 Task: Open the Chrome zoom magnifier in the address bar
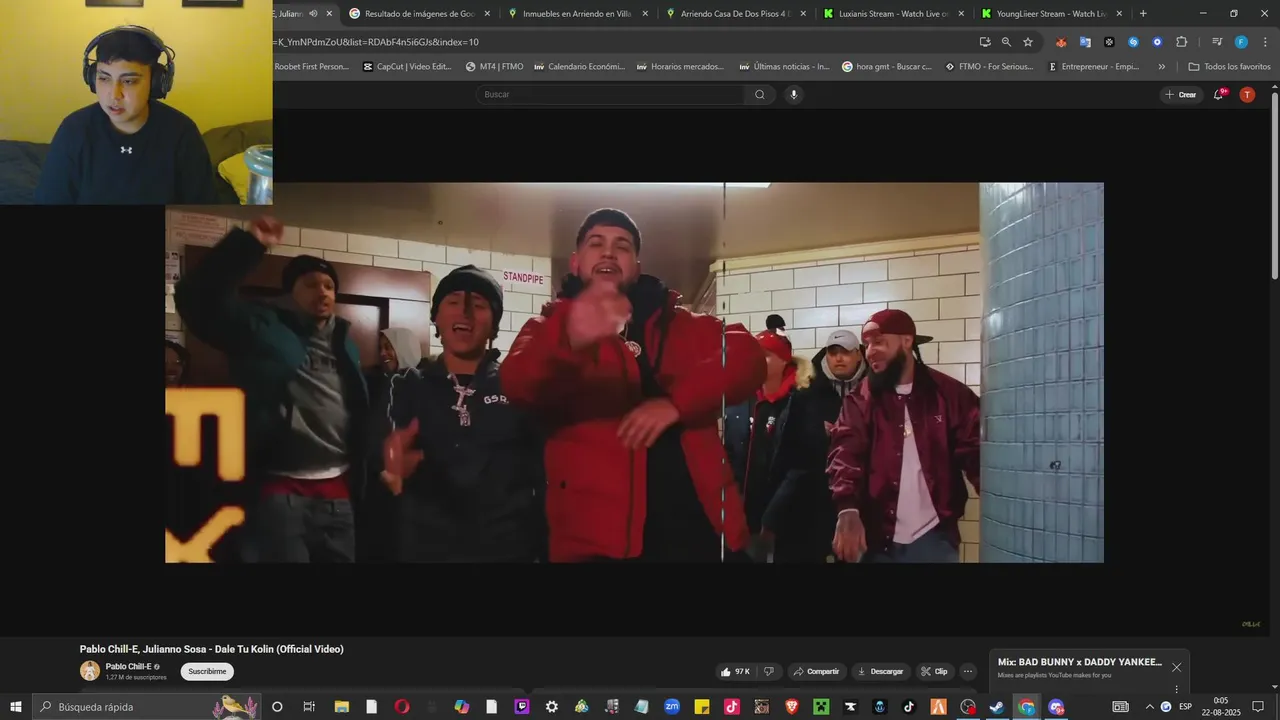coord(1006,42)
